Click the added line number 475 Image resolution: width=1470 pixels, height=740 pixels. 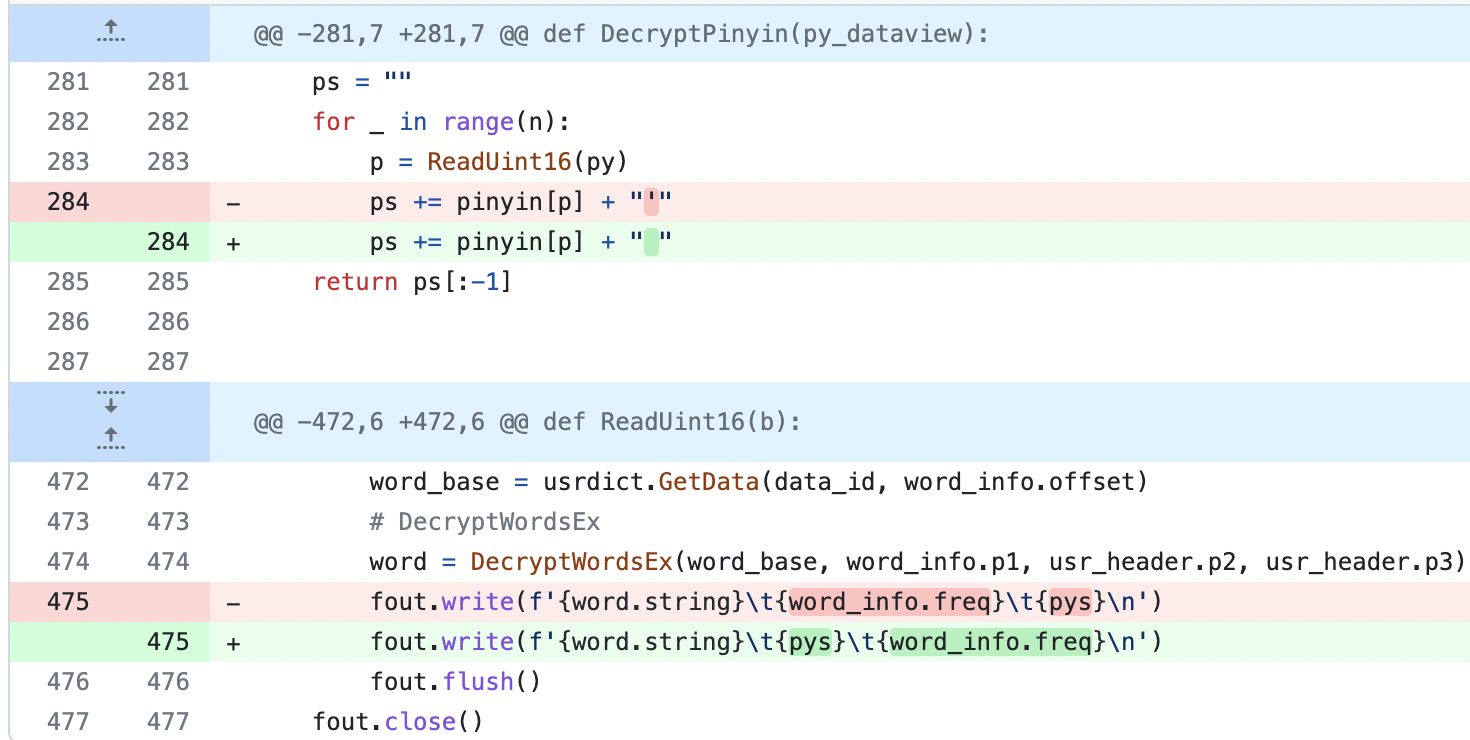coord(168,642)
